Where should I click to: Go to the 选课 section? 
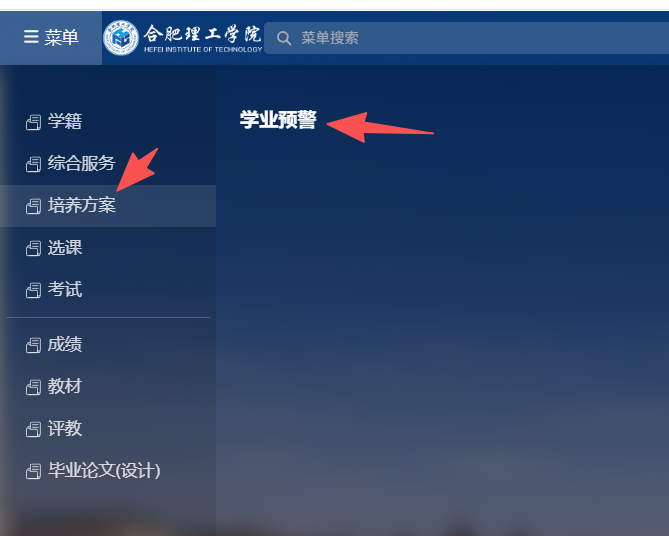point(108,248)
